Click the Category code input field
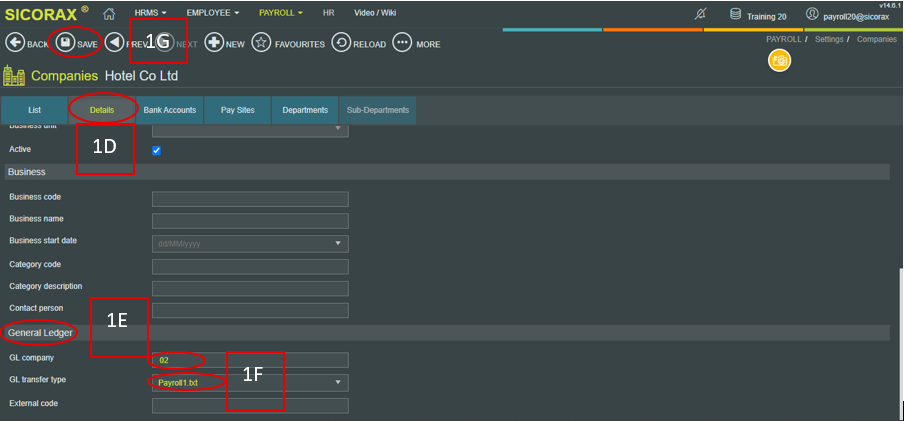 click(x=250, y=267)
